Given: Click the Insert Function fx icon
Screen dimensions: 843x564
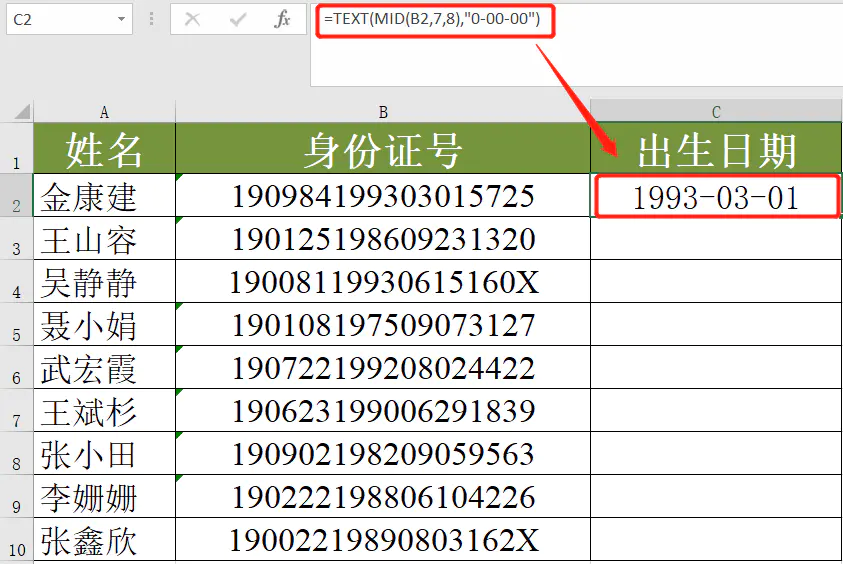Looking at the screenshot, I should [283, 19].
